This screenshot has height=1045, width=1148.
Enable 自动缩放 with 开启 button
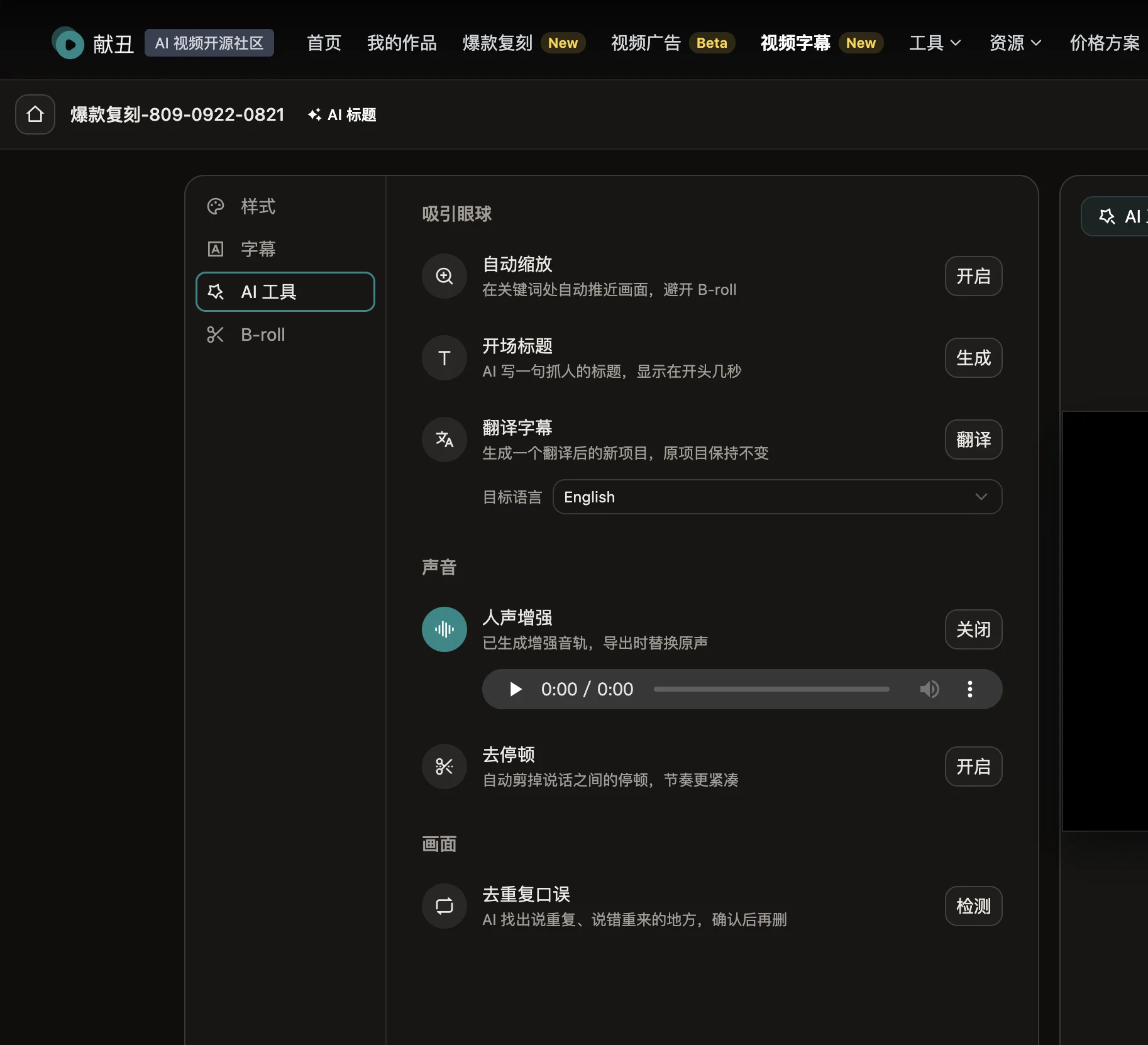[x=973, y=276]
